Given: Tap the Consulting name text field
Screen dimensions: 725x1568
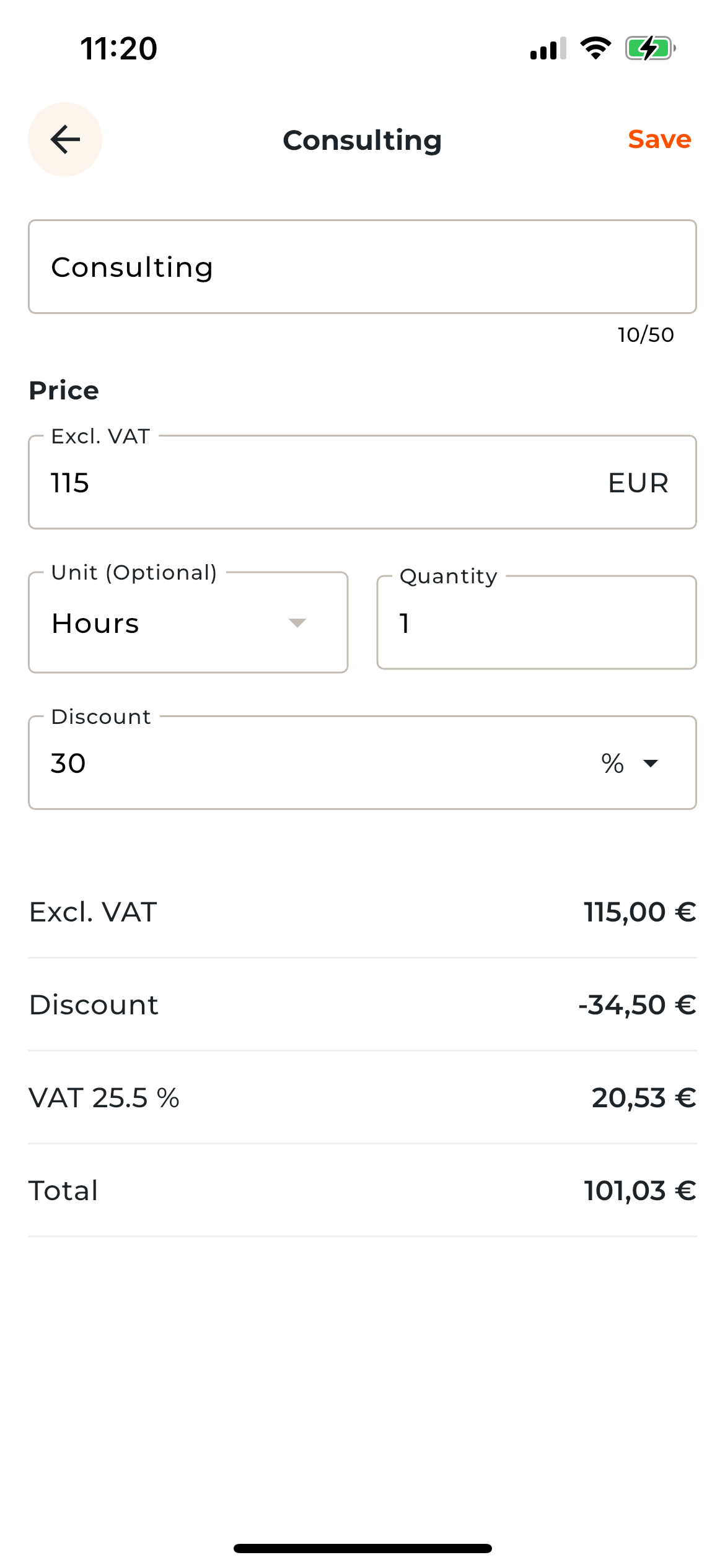Looking at the screenshot, I should click(x=362, y=267).
